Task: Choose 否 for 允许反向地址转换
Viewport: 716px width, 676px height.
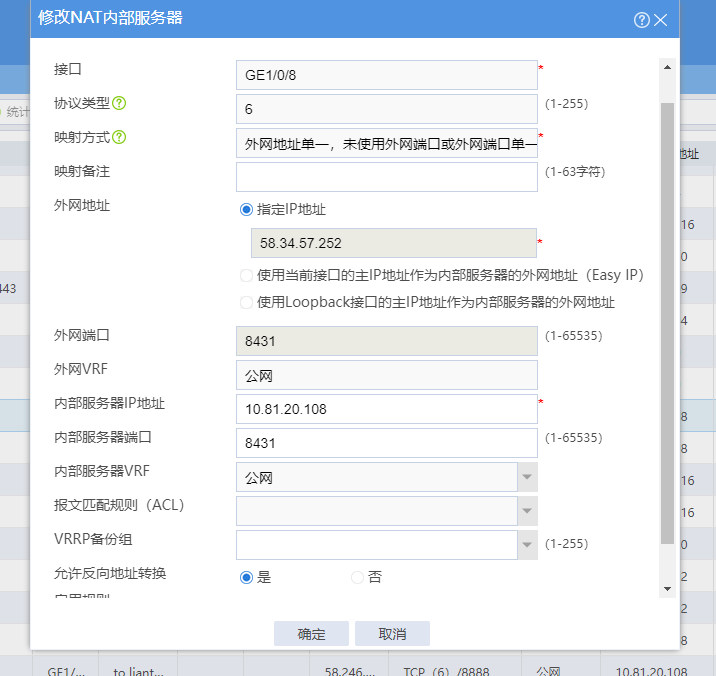Action: coord(357,577)
